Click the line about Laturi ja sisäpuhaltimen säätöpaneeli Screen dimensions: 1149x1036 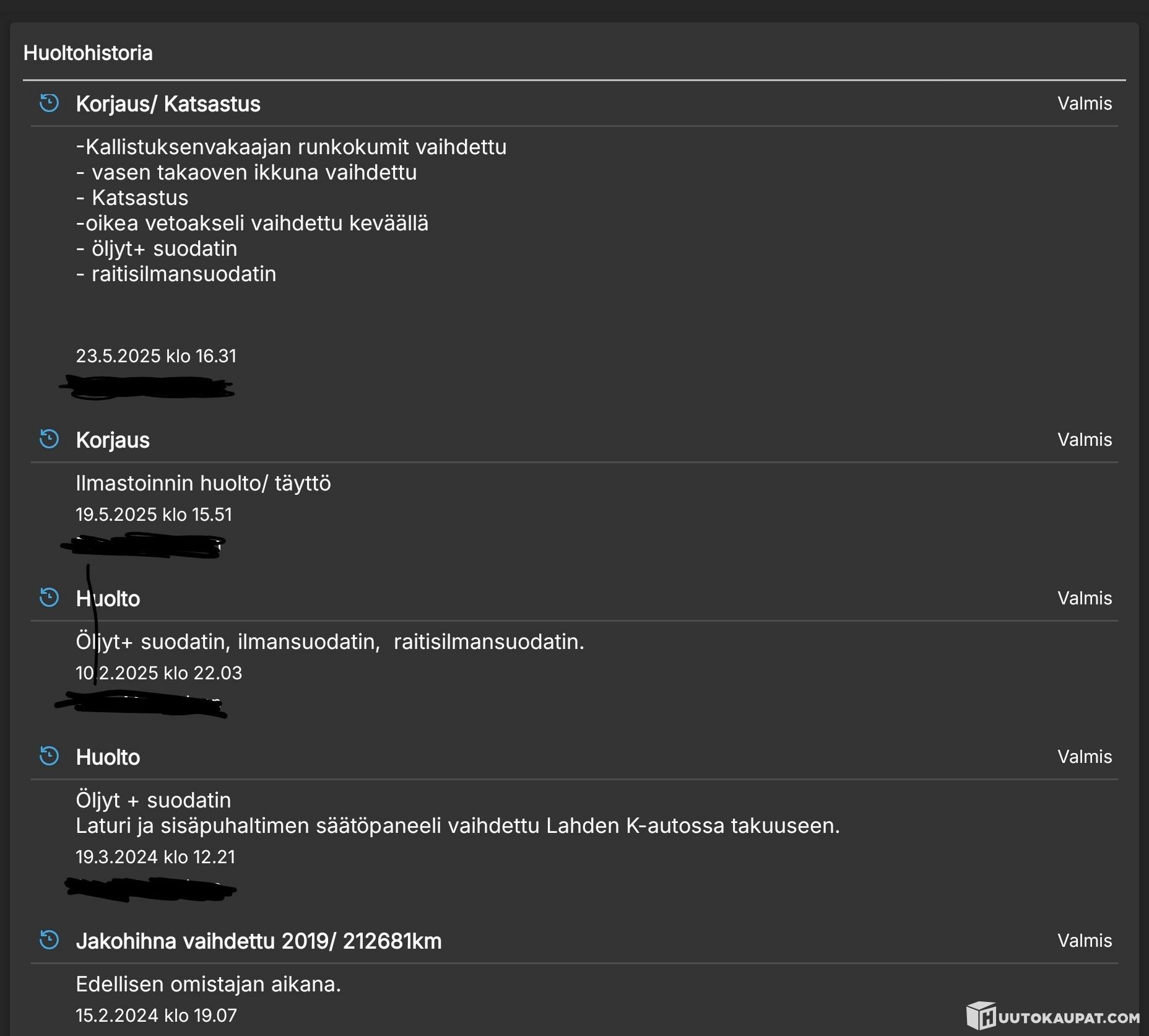click(457, 826)
